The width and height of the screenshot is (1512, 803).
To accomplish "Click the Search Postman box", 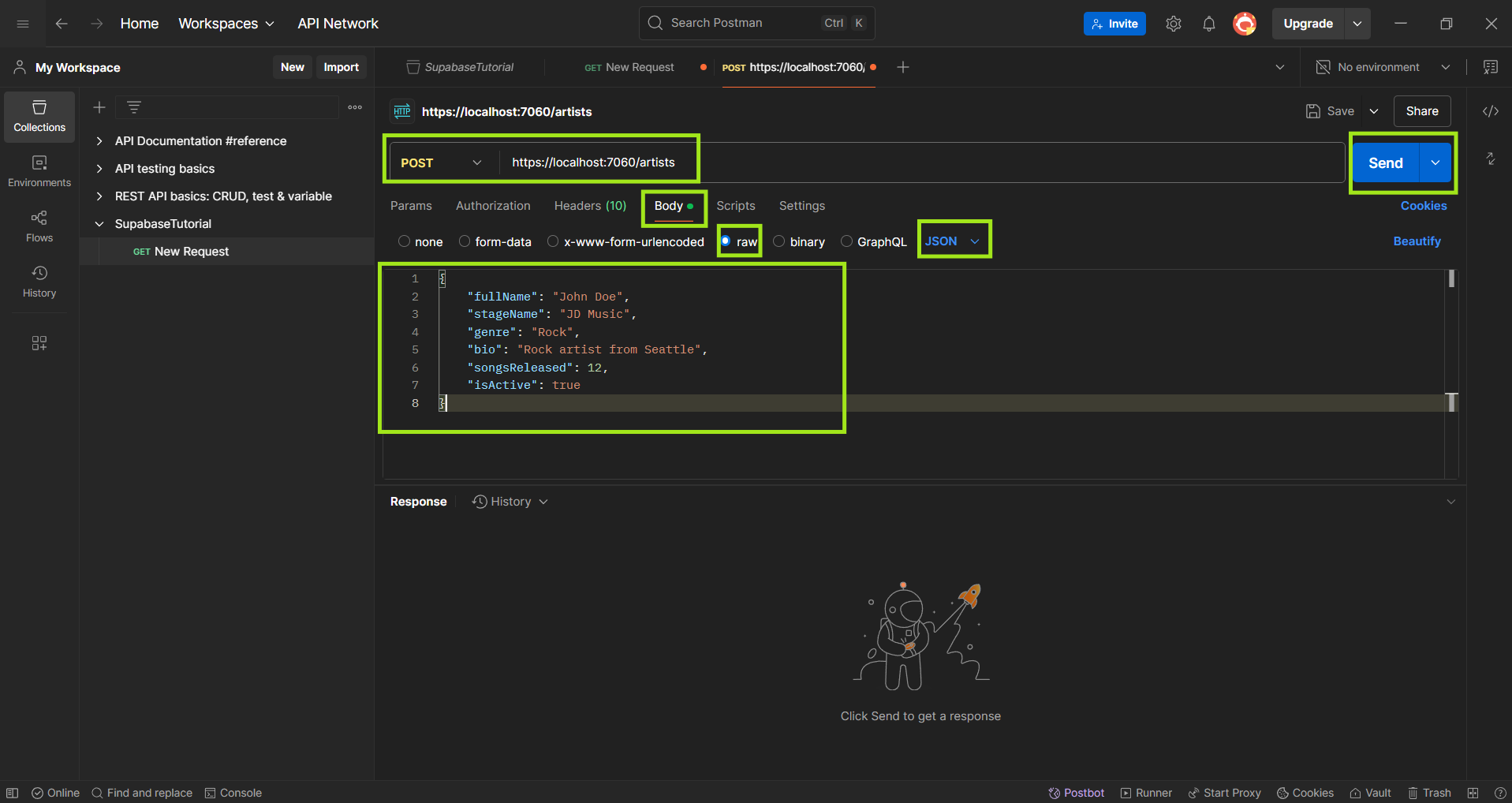I will [x=756, y=24].
